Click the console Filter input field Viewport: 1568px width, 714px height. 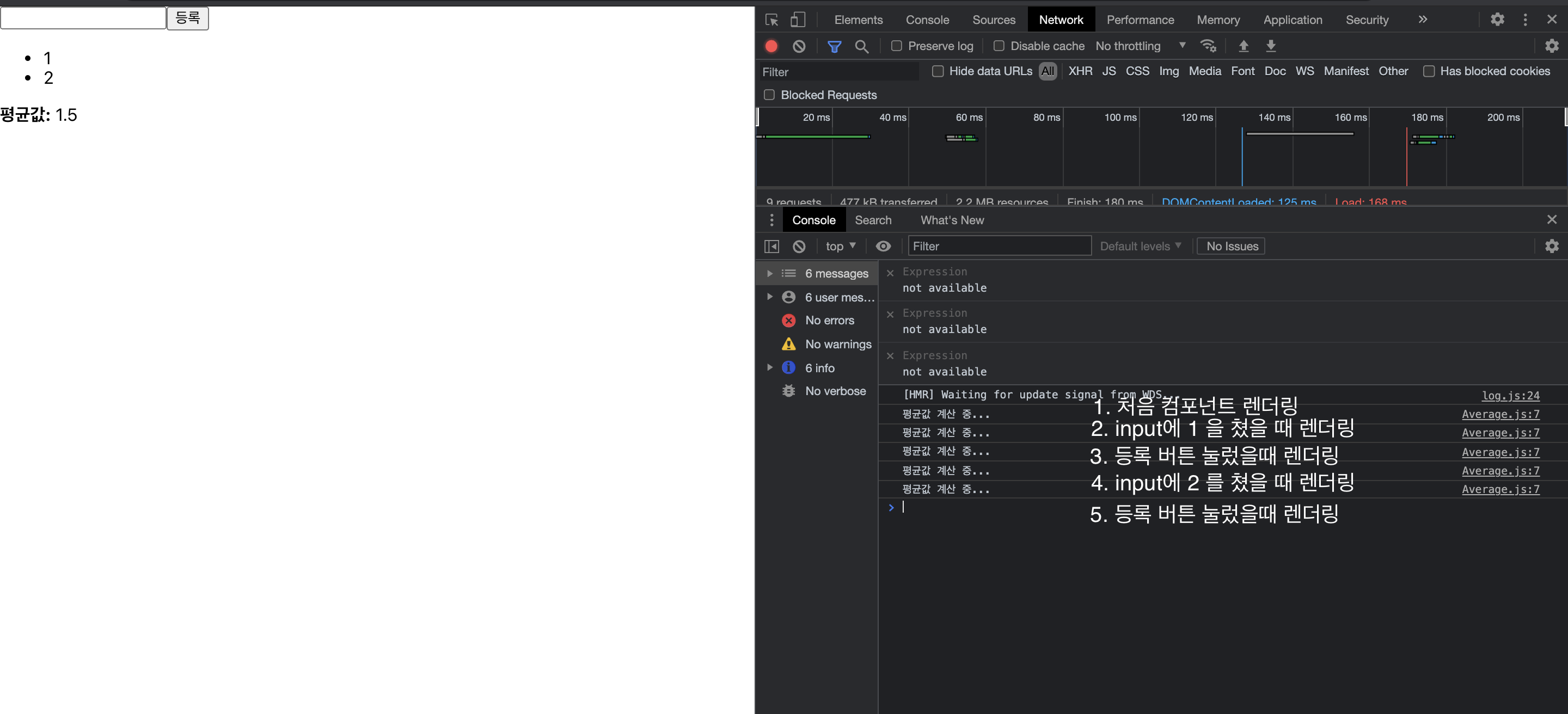[x=999, y=247]
